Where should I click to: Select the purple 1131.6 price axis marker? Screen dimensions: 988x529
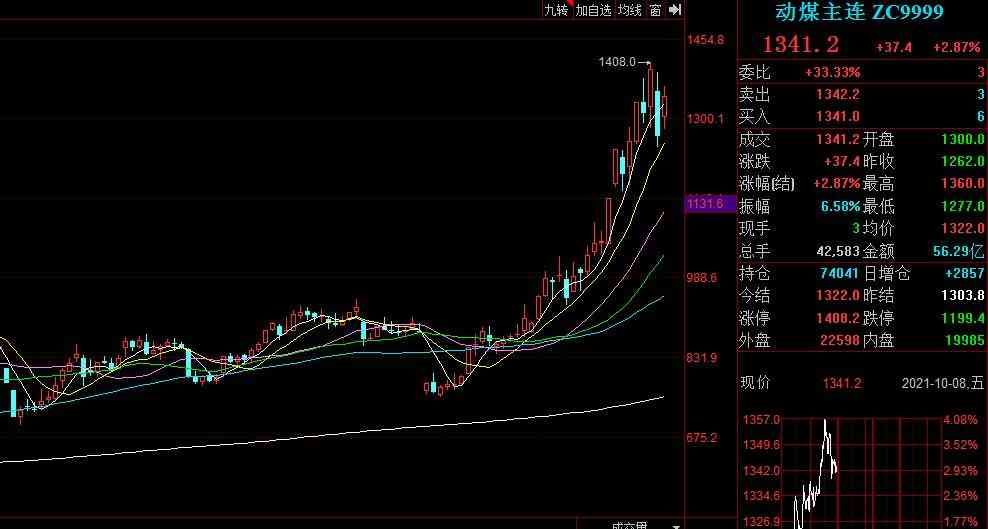(705, 204)
